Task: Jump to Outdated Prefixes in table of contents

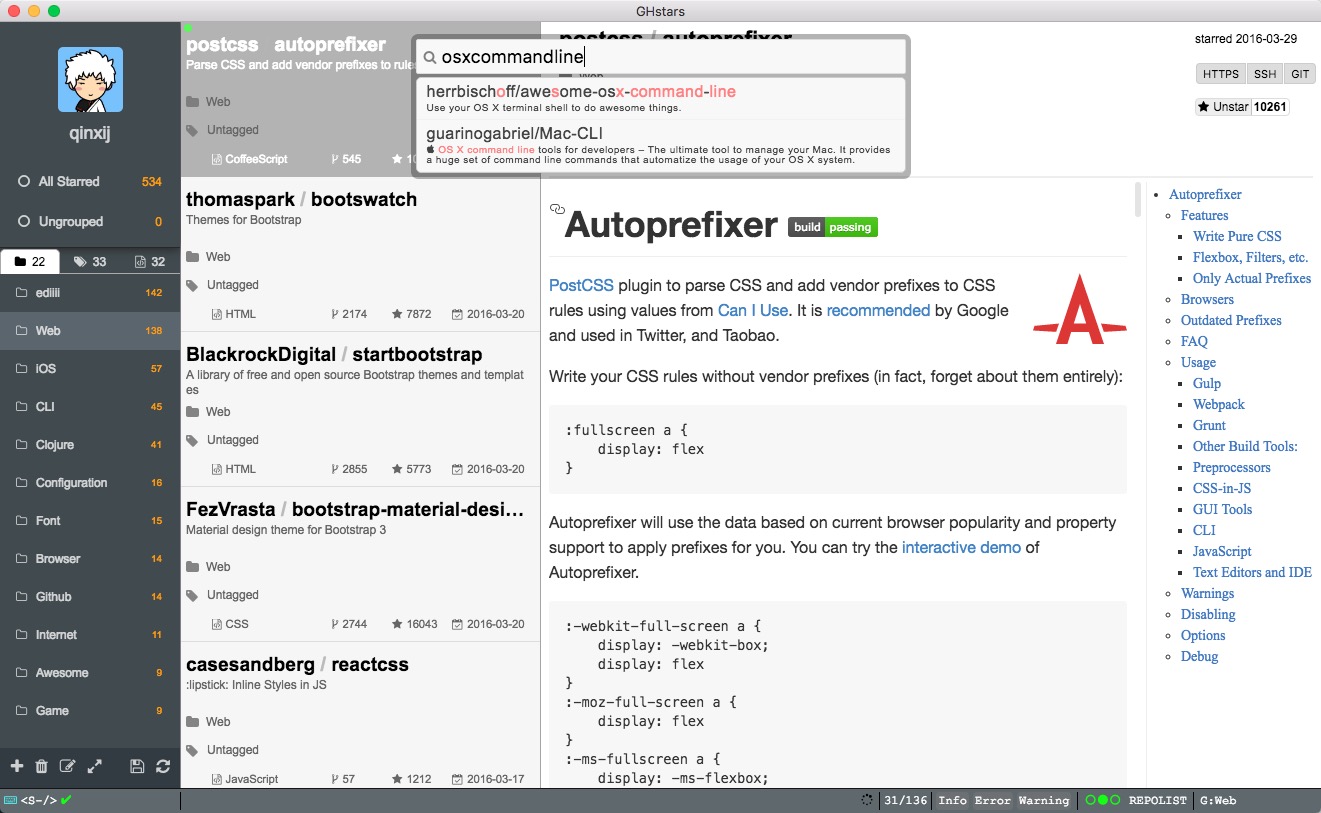Action: coord(1231,320)
